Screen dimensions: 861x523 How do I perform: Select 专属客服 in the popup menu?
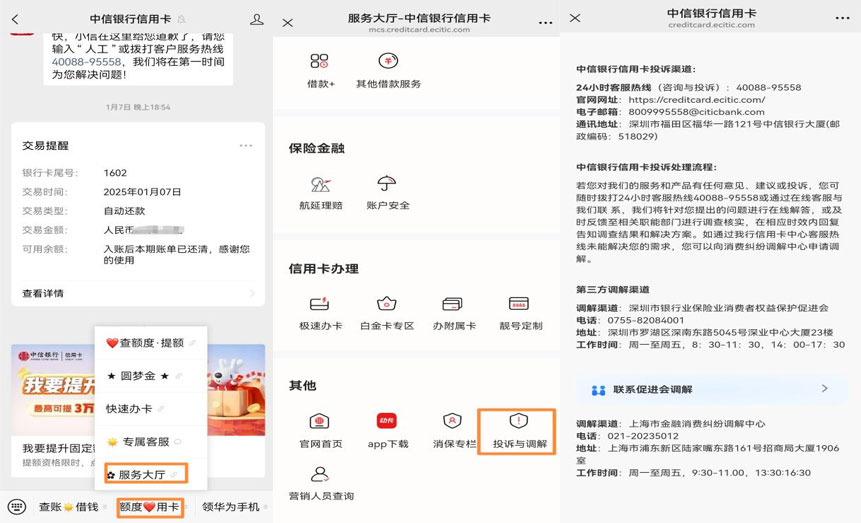coord(151,442)
